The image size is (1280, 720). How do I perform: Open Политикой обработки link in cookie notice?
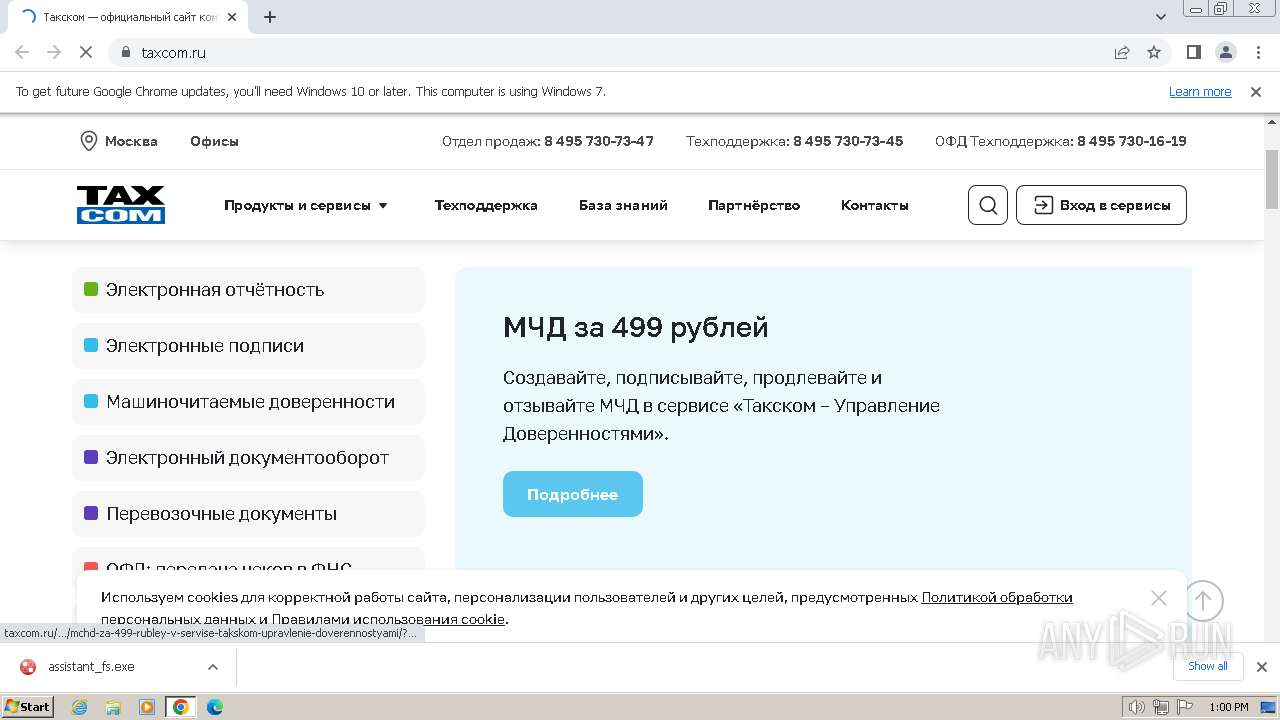[997, 597]
